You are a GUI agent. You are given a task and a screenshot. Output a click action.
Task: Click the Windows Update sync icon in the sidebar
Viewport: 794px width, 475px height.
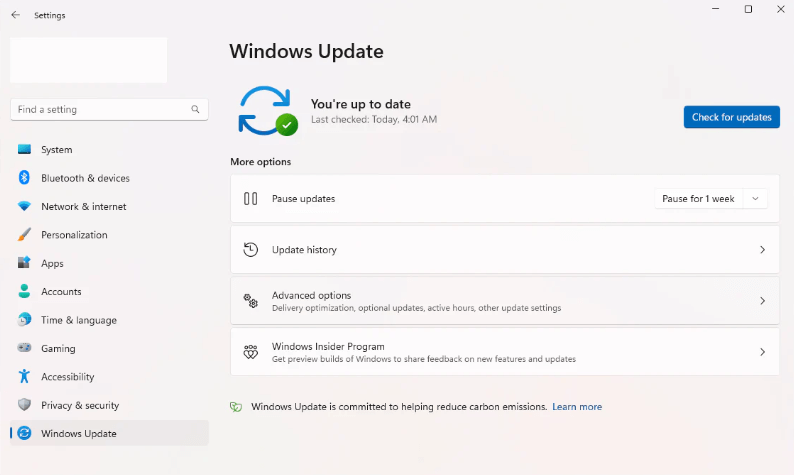[x=24, y=433]
